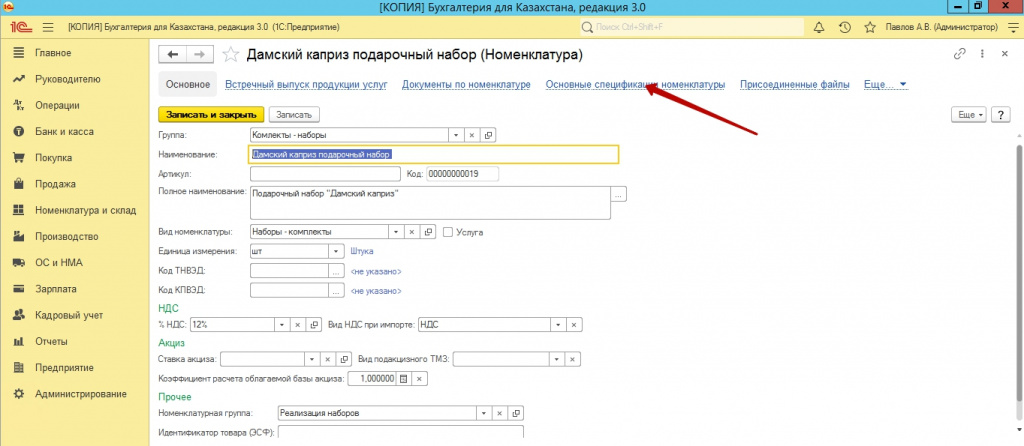Clear the Вид НДС при импорте field
The width and height of the screenshot is (1024, 446).
point(574,325)
